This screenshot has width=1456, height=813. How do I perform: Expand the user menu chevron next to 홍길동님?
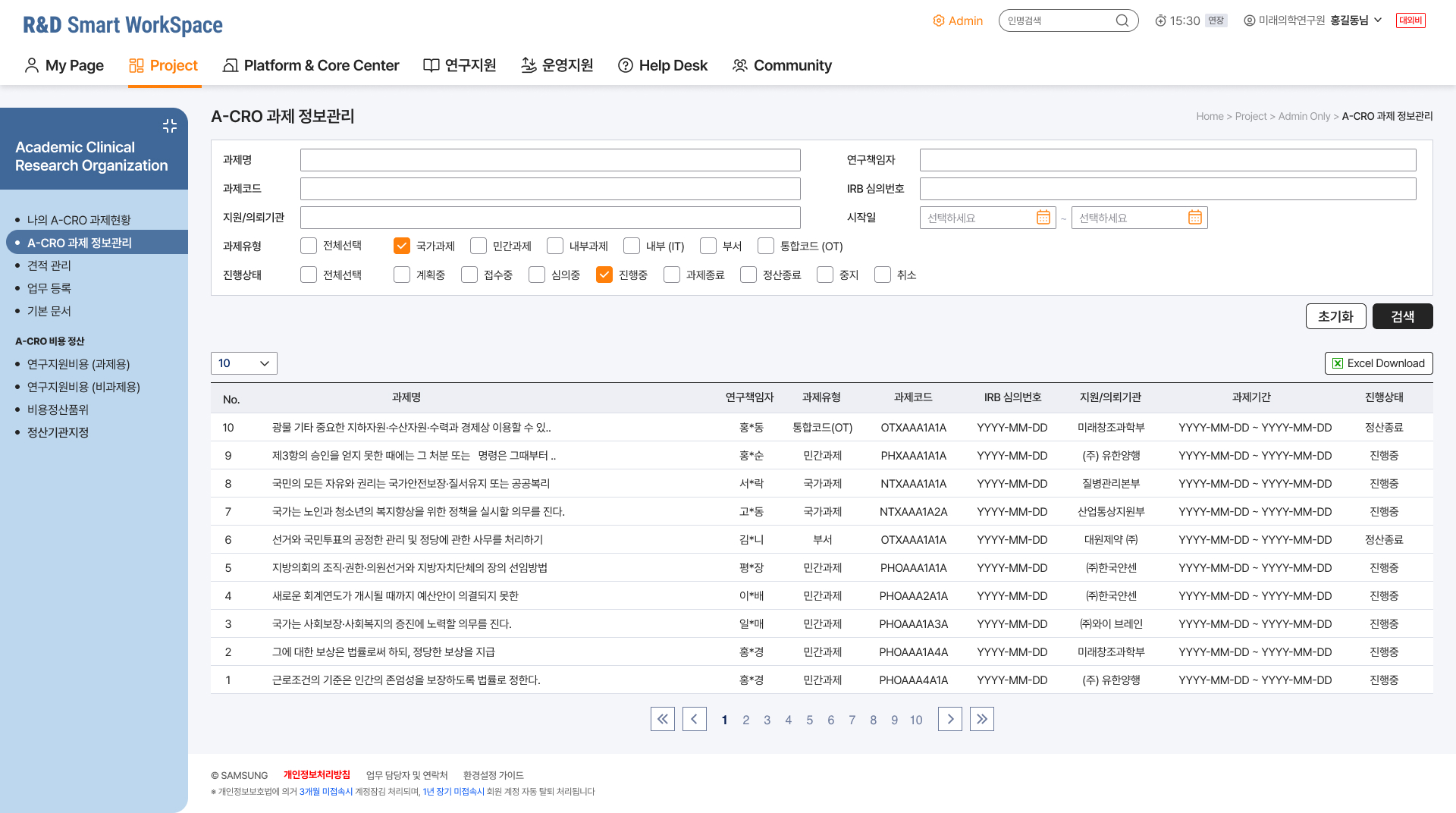click(x=1378, y=20)
